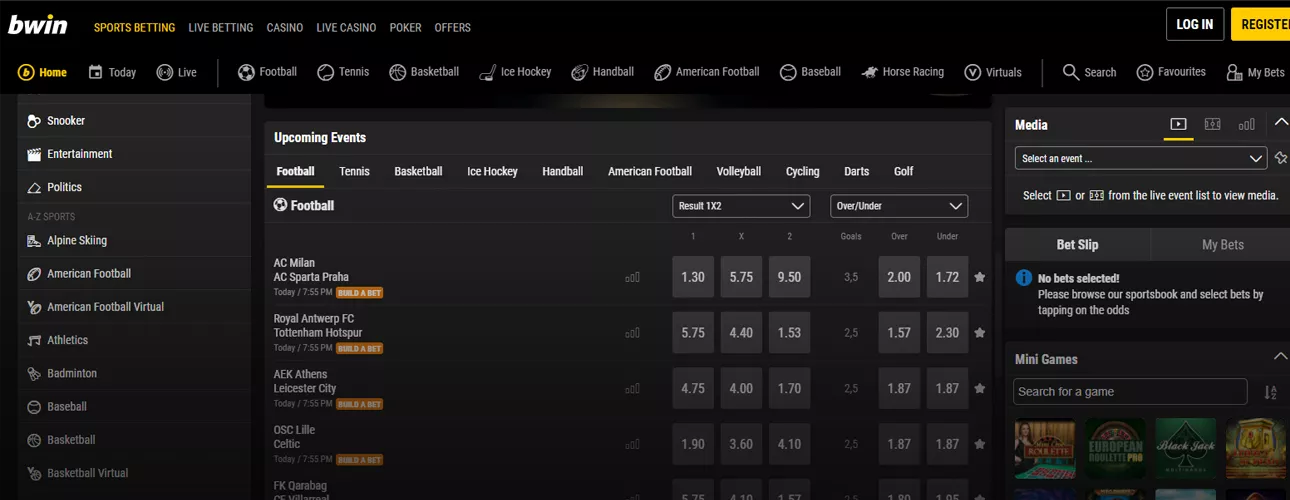Open the European Roulette Pro mini game

(x=1115, y=450)
